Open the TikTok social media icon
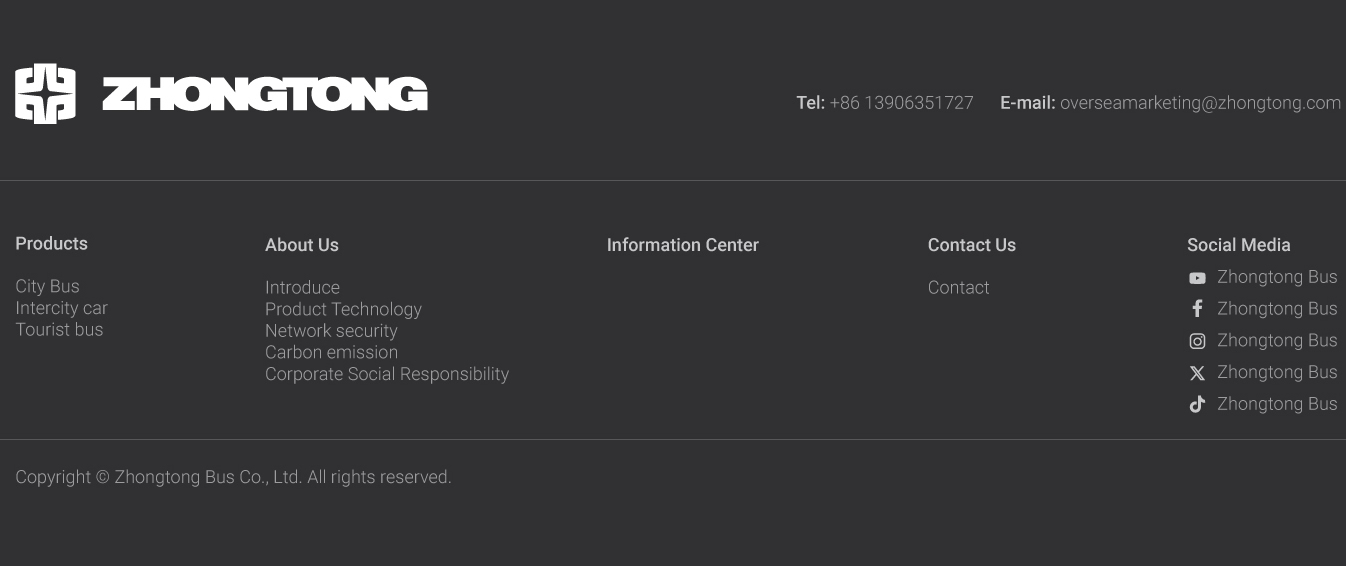This screenshot has width=1346, height=566. point(1197,405)
